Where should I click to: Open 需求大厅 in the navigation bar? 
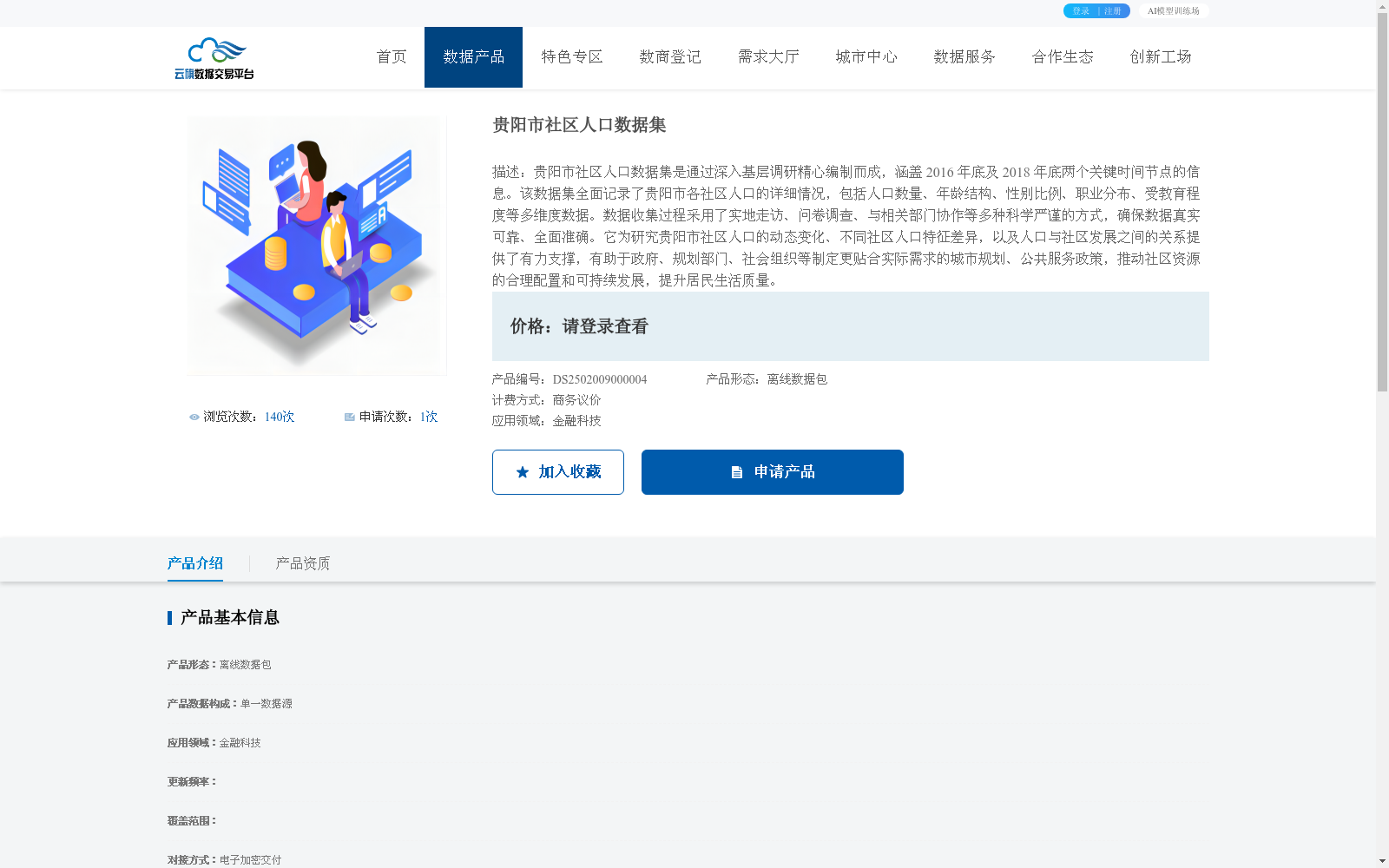coord(768,57)
